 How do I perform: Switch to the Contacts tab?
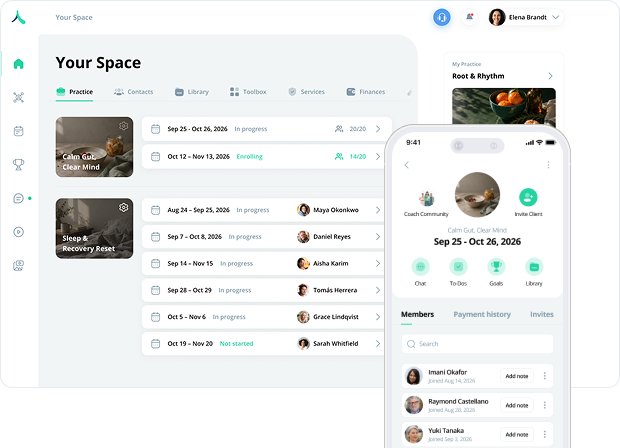tap(134, 92)
